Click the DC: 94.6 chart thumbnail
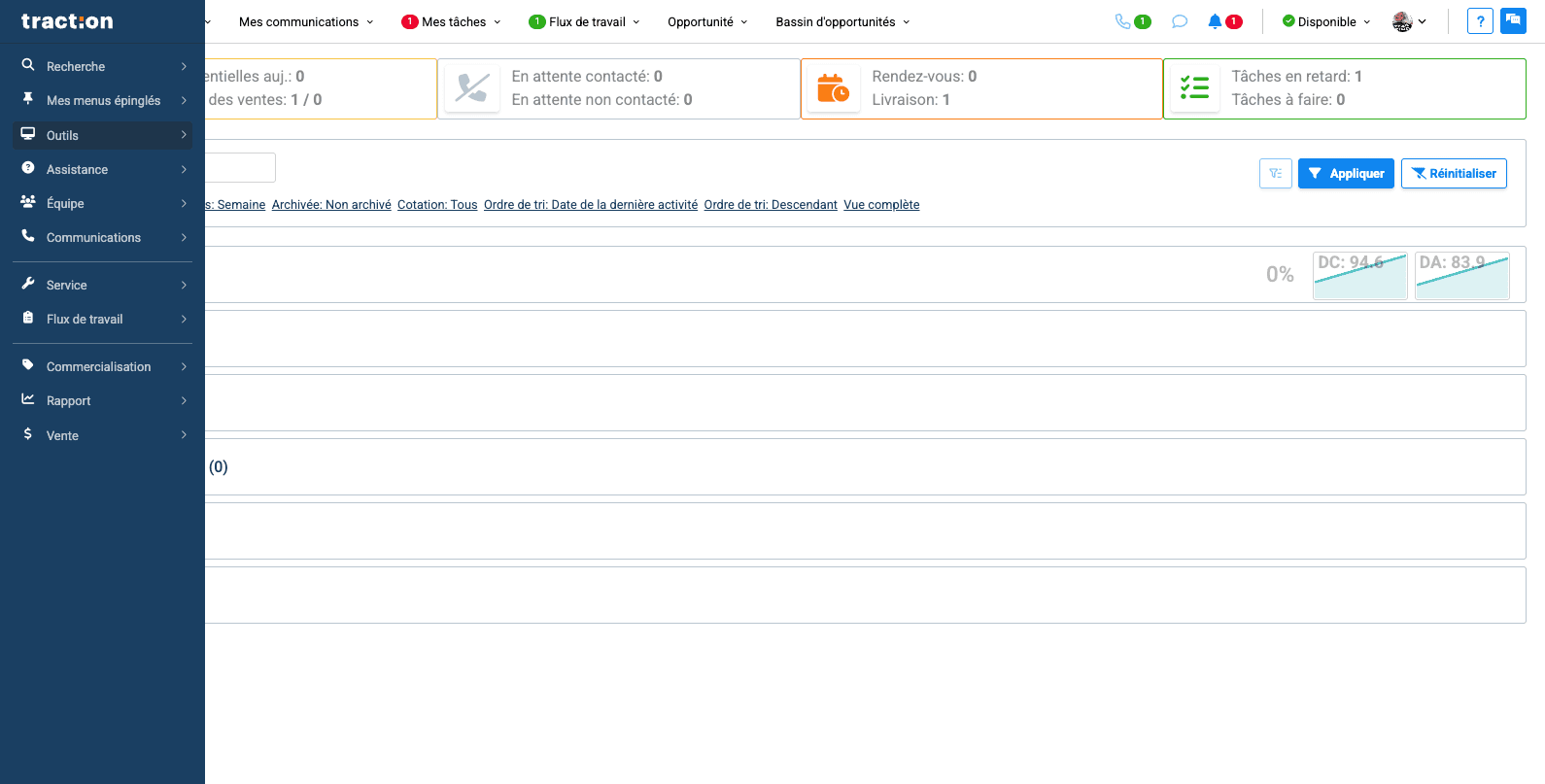This screenshot has width=1545, height=784. [1360, 276]
